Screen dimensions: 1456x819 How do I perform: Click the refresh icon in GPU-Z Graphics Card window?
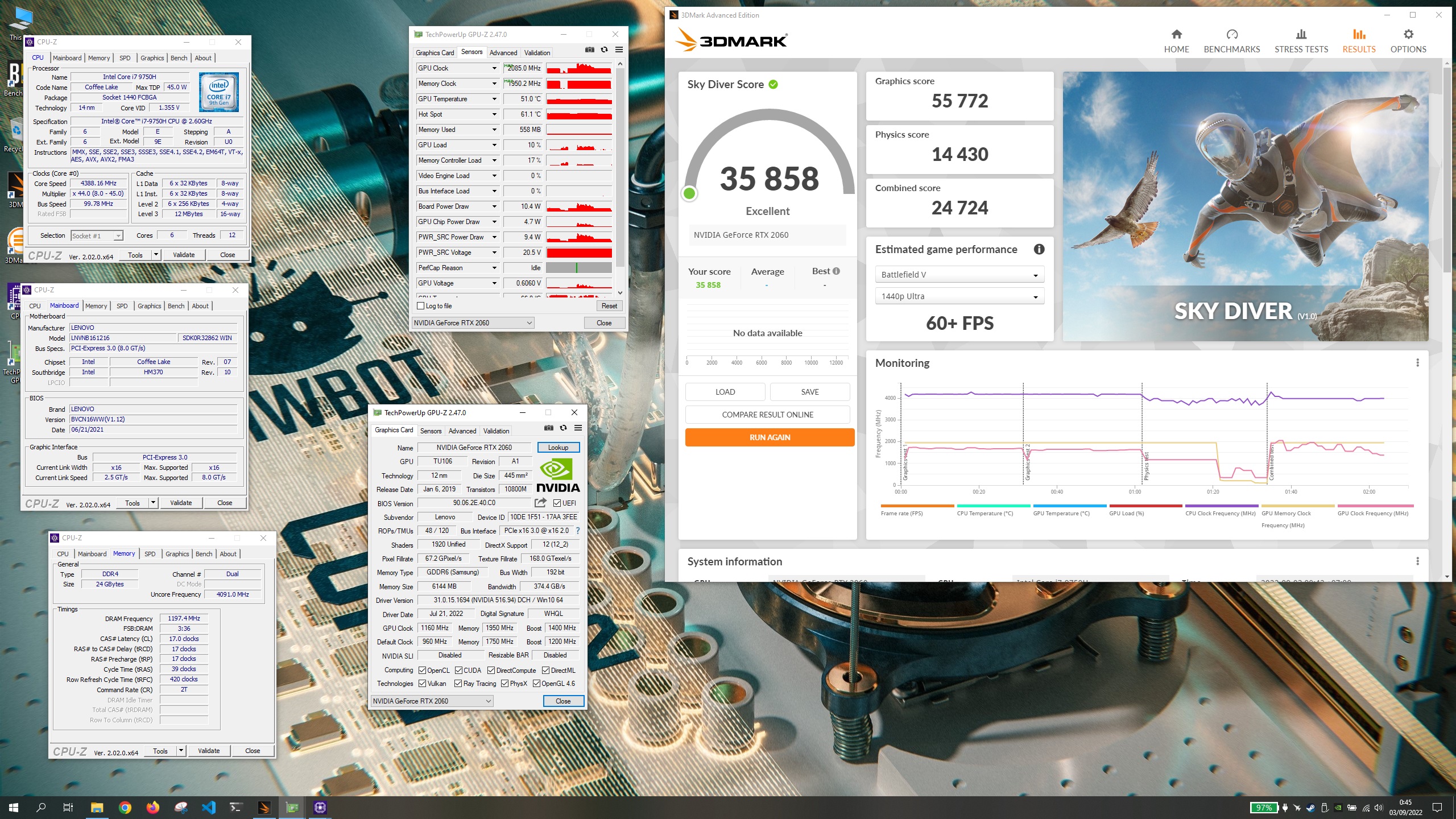(563, 428)
